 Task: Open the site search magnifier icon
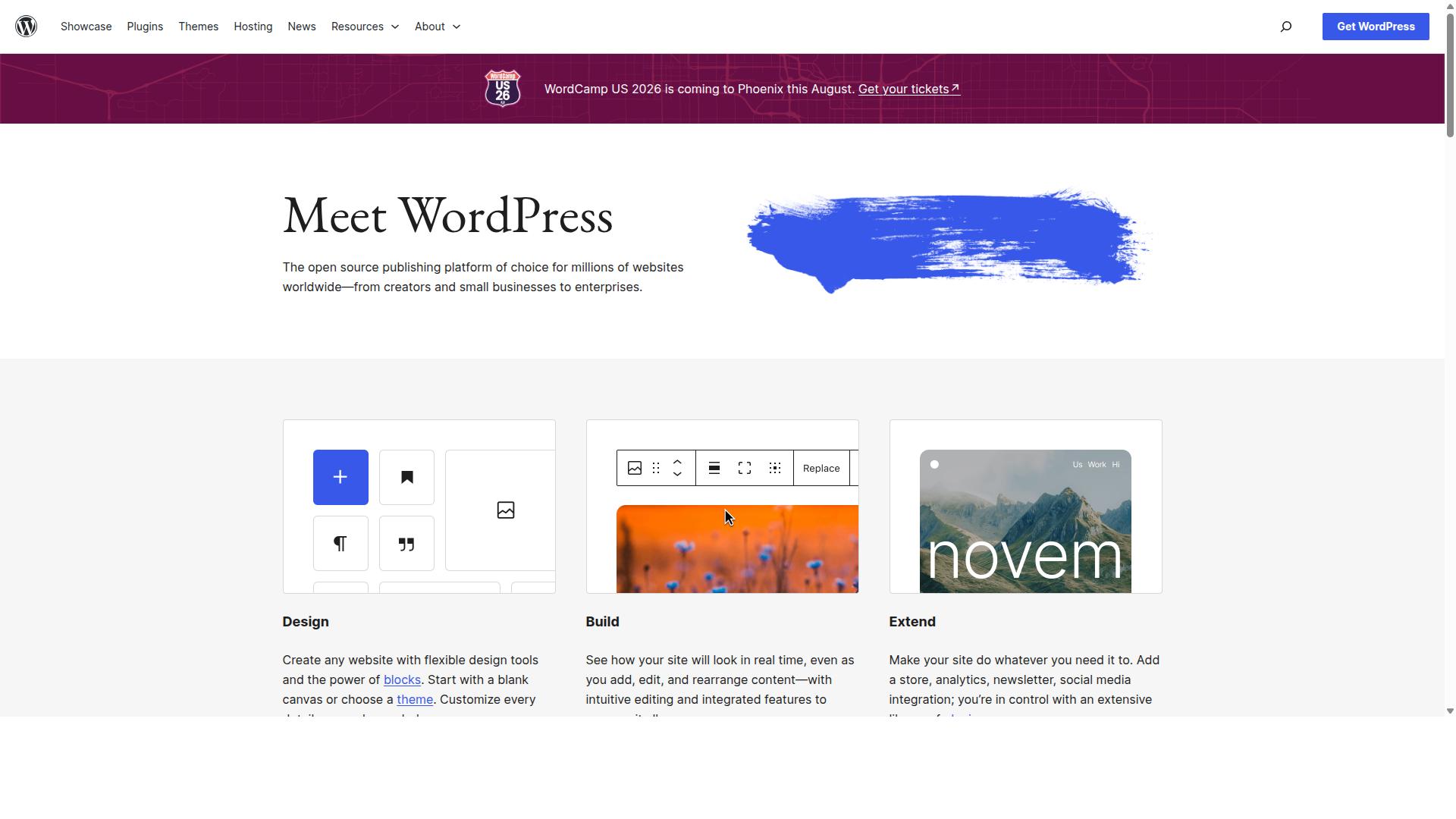(1286, 27)
